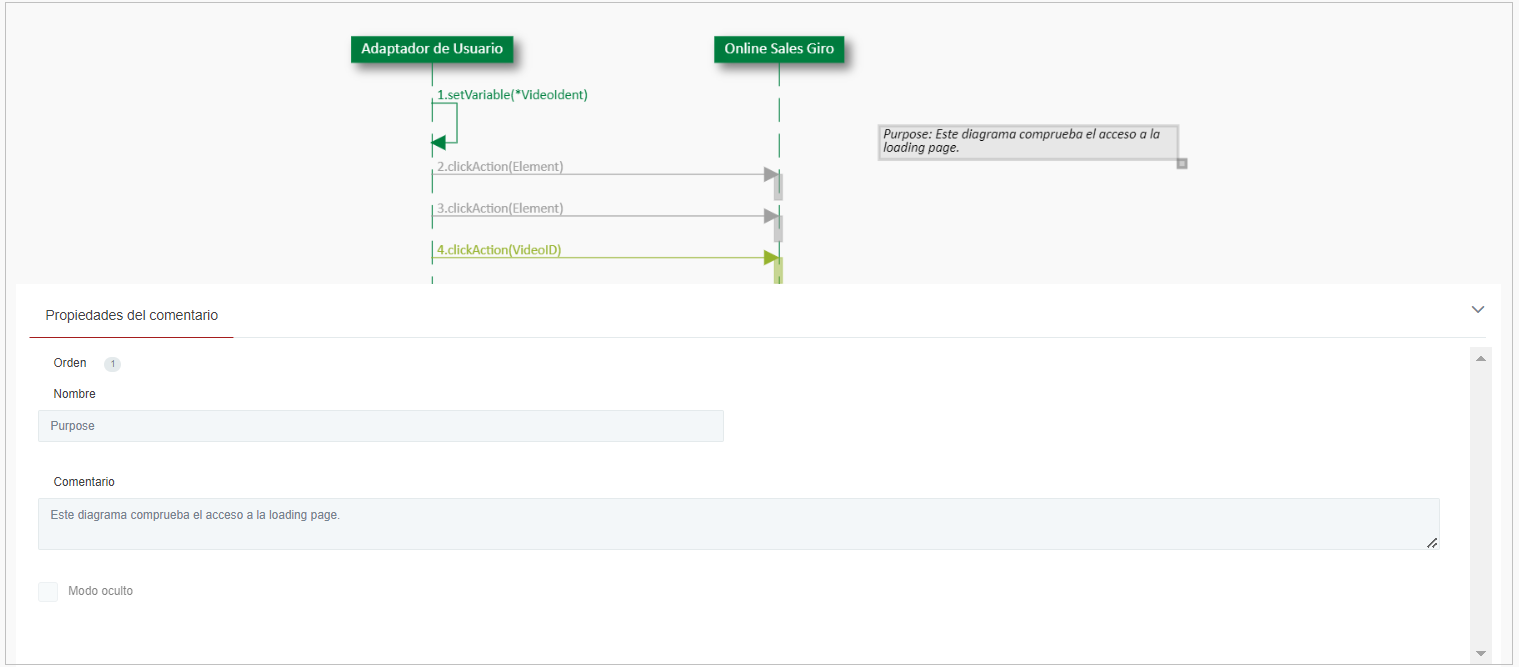The height and width of the screenshot is (667, 1519).
Task: Click the comment note's corner handle square
Action: pyautogui.click(x=1181, y=163)
